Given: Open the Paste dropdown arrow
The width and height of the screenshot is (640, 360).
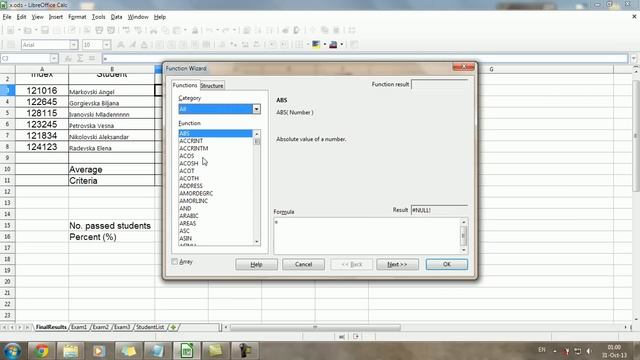Looking at the screenshot, I should point(185,30).
